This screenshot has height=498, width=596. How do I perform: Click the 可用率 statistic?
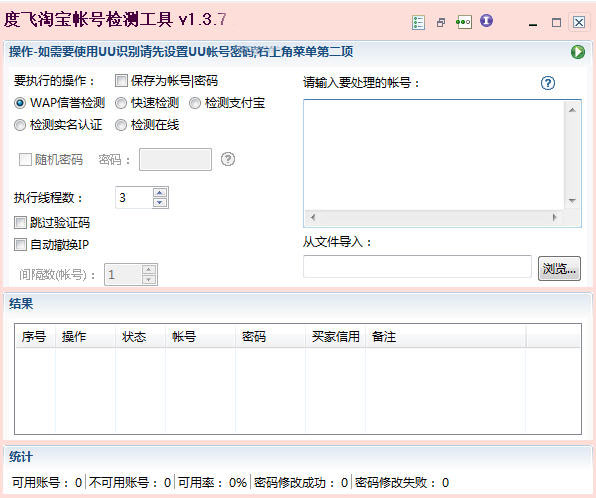click(x=212, y=482)
